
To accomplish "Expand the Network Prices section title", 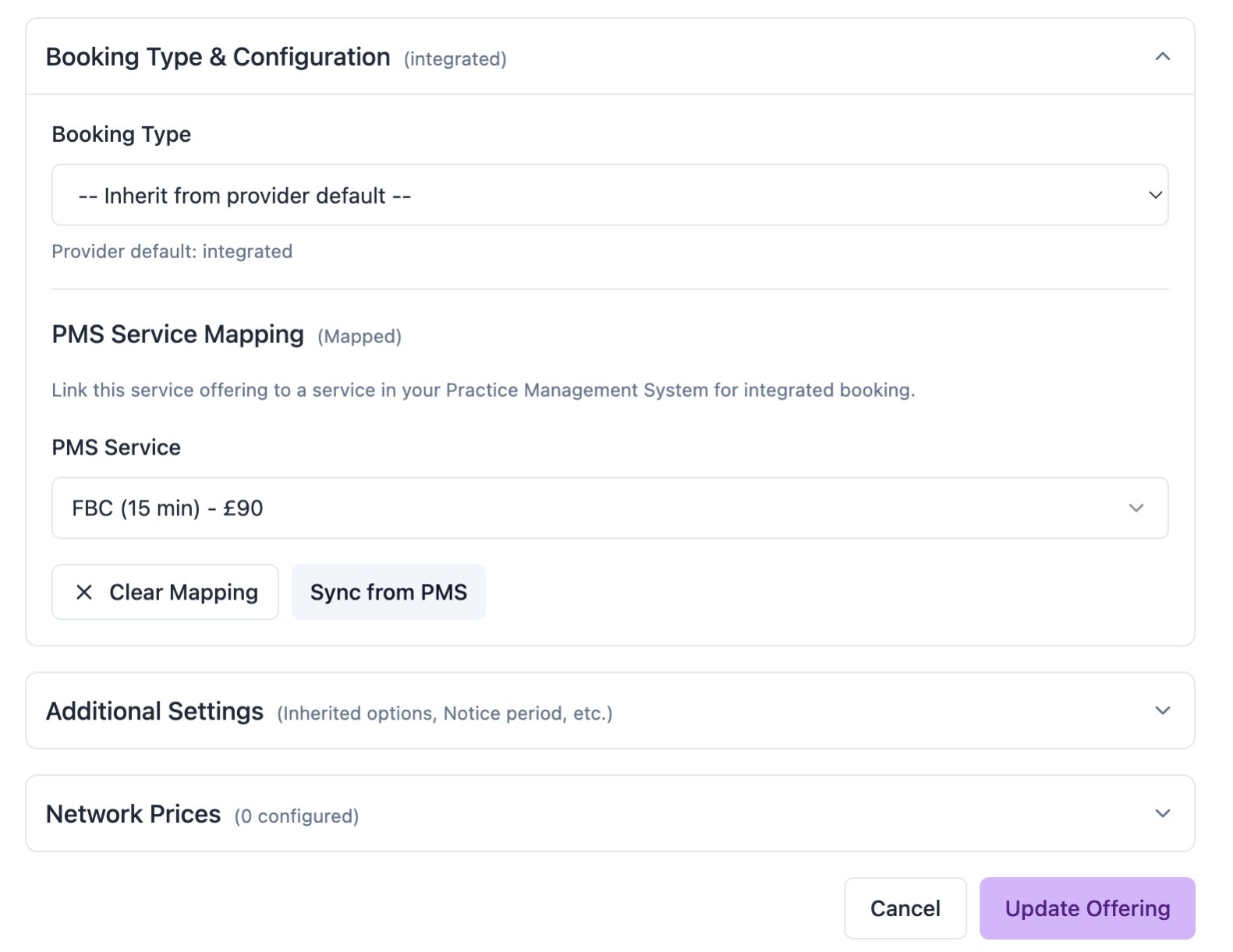I will click(x=133, y=814).
